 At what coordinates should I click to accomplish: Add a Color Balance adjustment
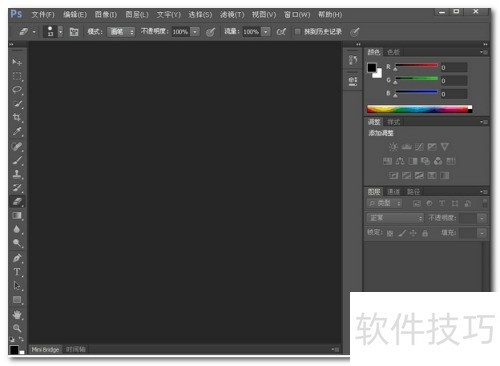click(x=400, y=161)
